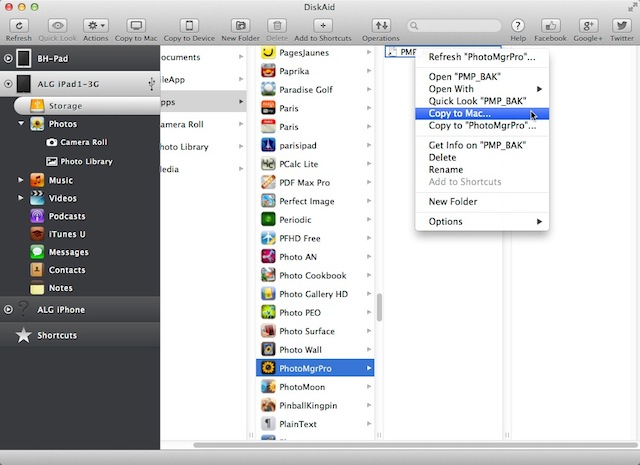Choose Quick Look "PMP_BAK" menu item
The height and width of the screenshot is (465, 640).
coord(482,101)
